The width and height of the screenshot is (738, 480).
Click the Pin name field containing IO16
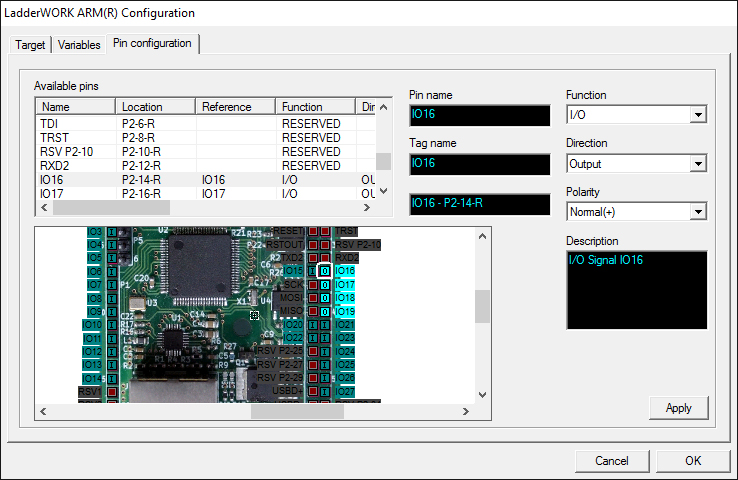(480, 115)
